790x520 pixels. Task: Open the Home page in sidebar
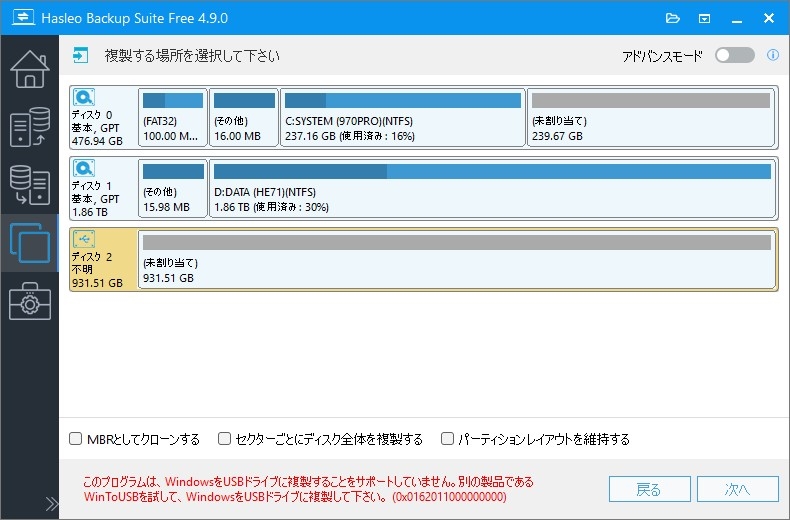coord(30,70)
